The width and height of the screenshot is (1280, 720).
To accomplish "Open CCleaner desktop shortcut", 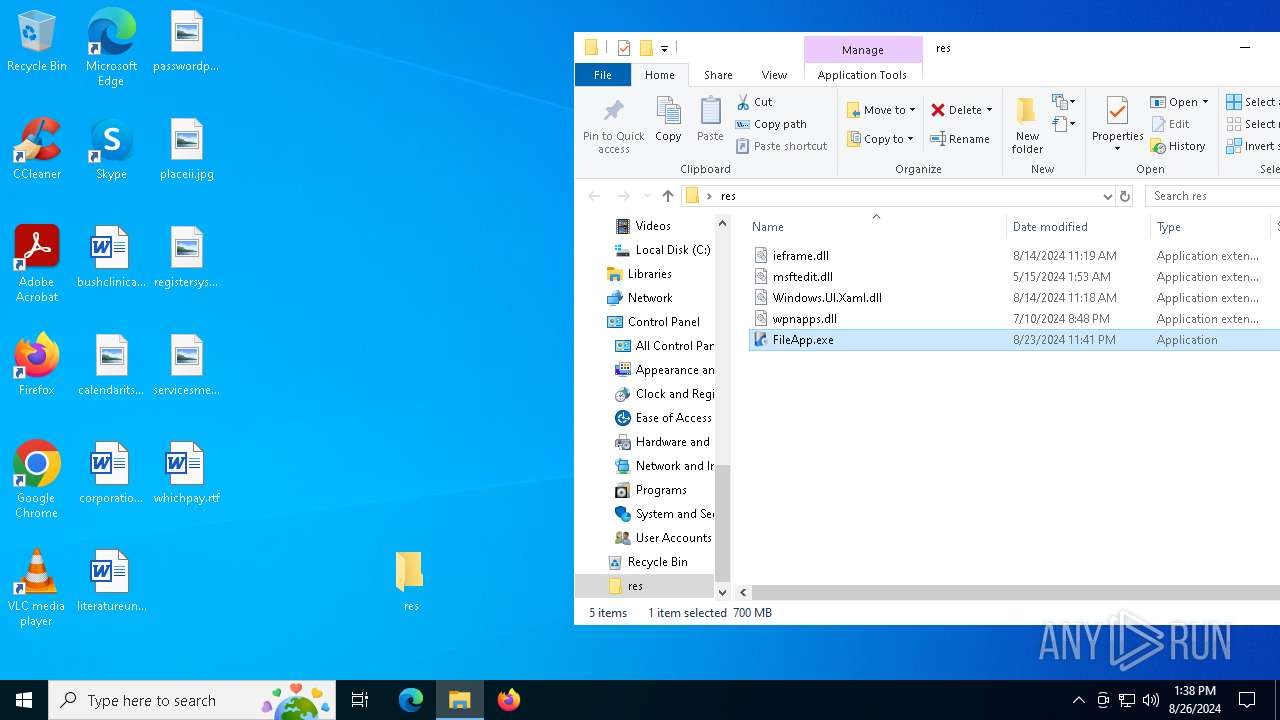I will 37,149.
